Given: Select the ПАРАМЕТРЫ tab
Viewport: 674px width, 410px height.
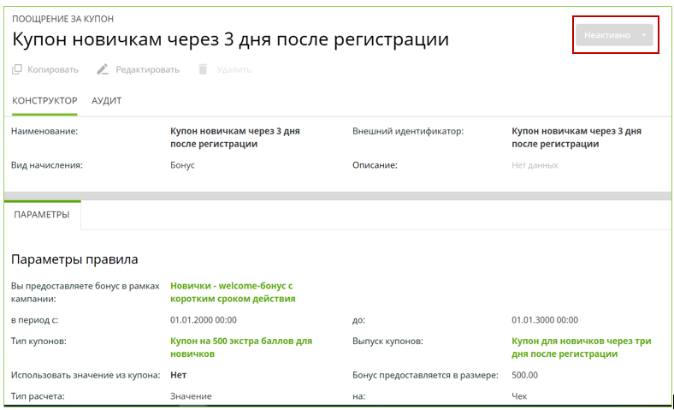Looking at the screenshot, I should click(x=42, y=214).
